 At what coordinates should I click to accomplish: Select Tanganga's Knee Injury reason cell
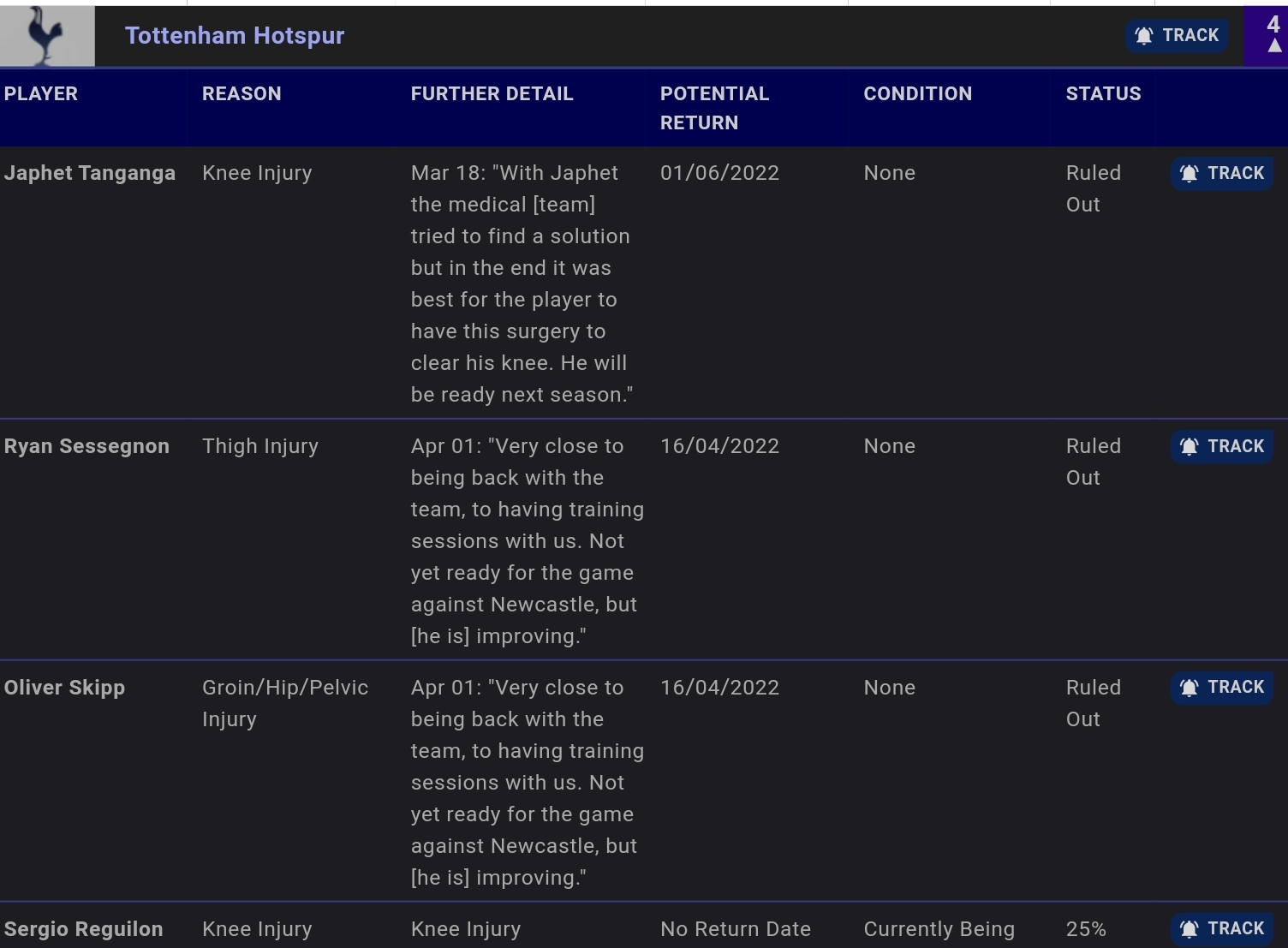point(257,173)
